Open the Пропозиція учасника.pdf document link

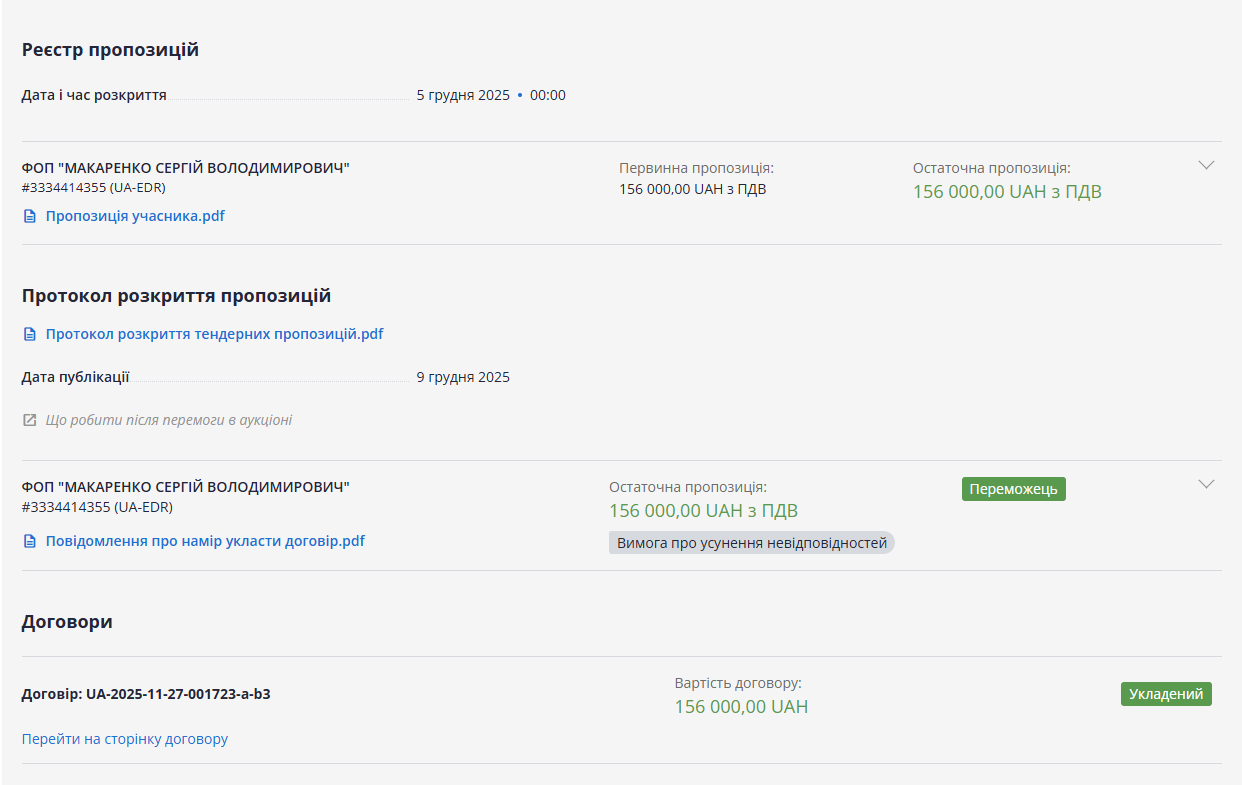click(135, 216)
